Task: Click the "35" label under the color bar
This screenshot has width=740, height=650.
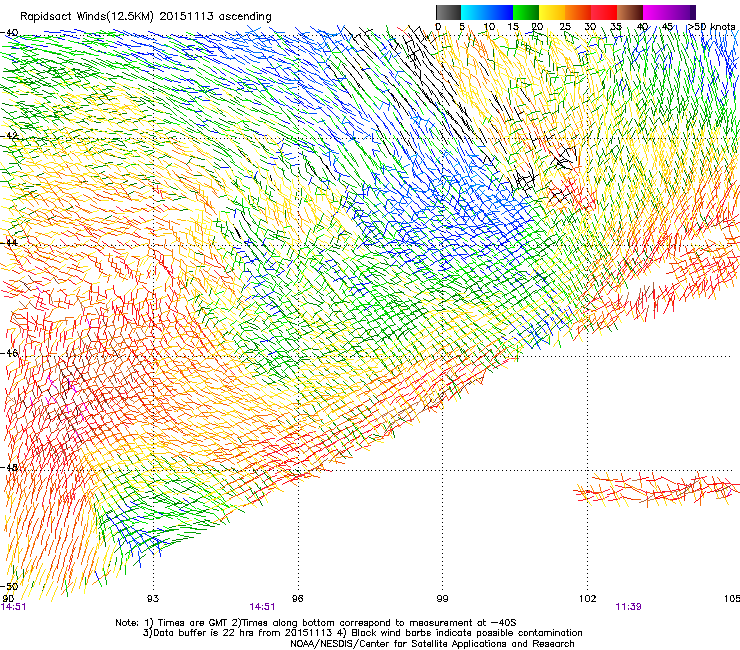Action: click(616, 26)
